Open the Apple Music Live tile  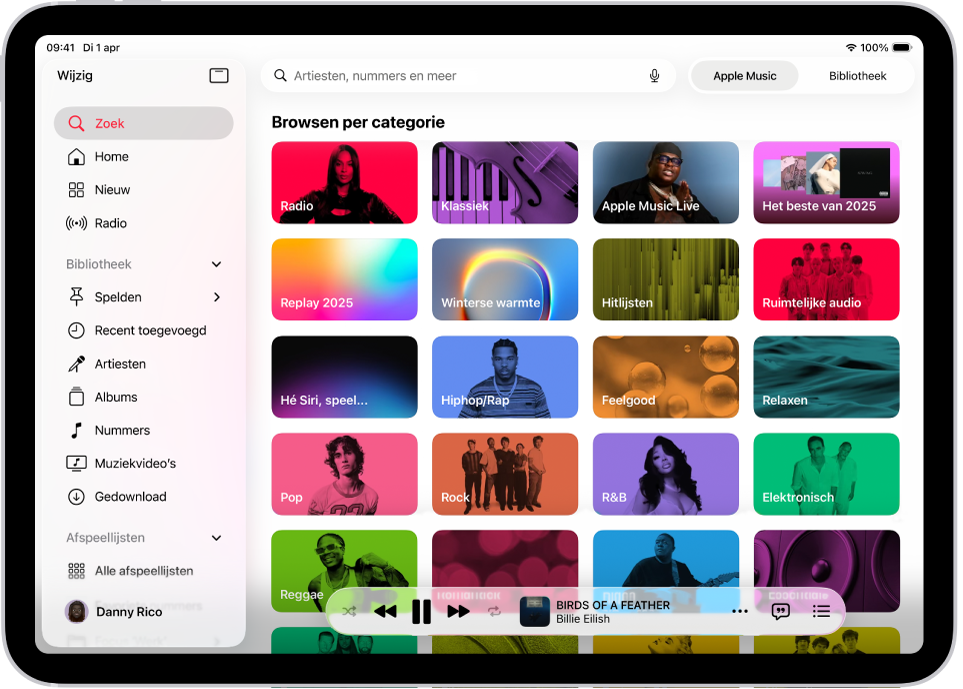[x=666, y=182]
